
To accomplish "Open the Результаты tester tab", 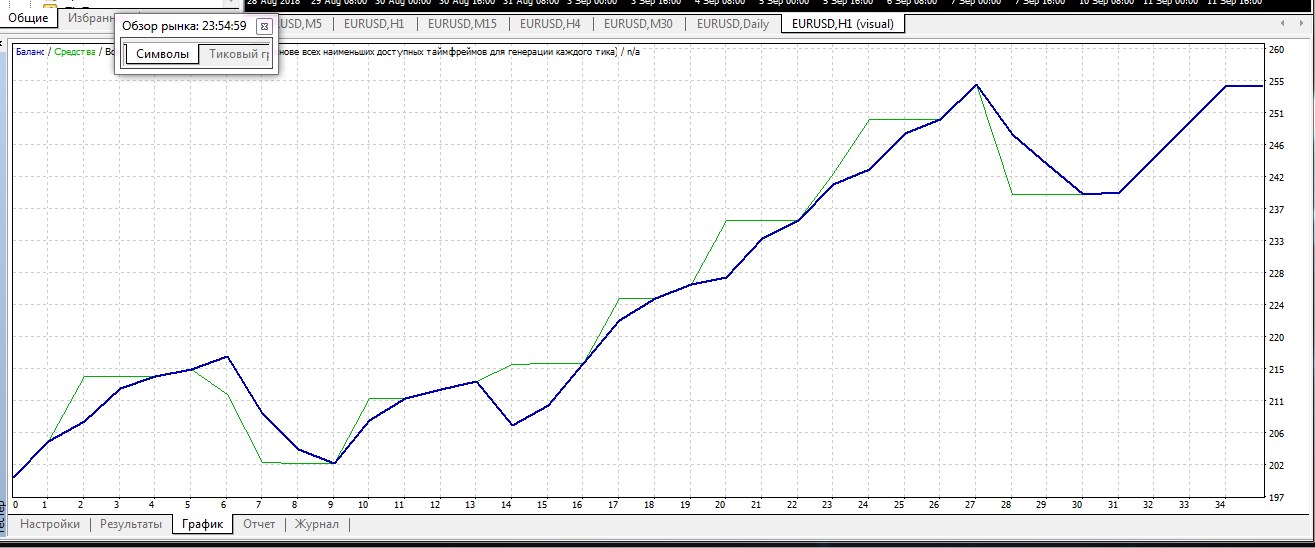I will [x=131, y=524].
